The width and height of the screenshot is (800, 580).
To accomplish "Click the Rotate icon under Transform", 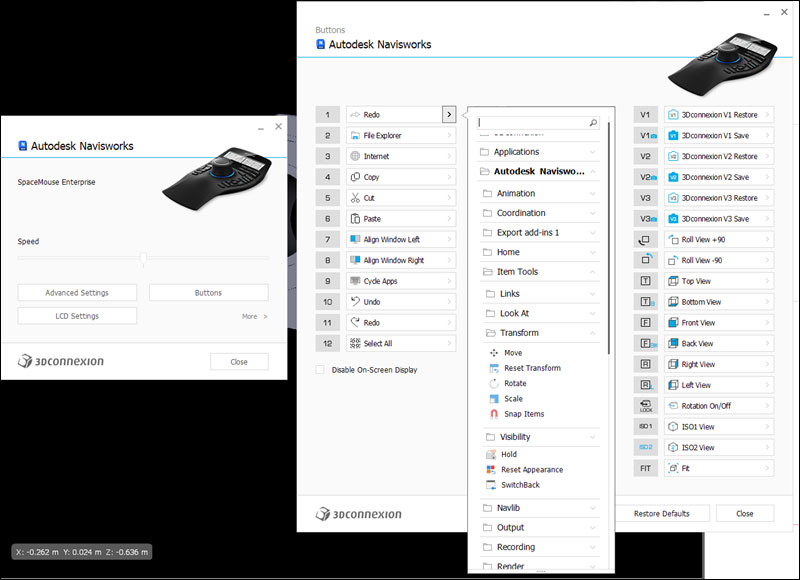I will [x=494, y=383].
